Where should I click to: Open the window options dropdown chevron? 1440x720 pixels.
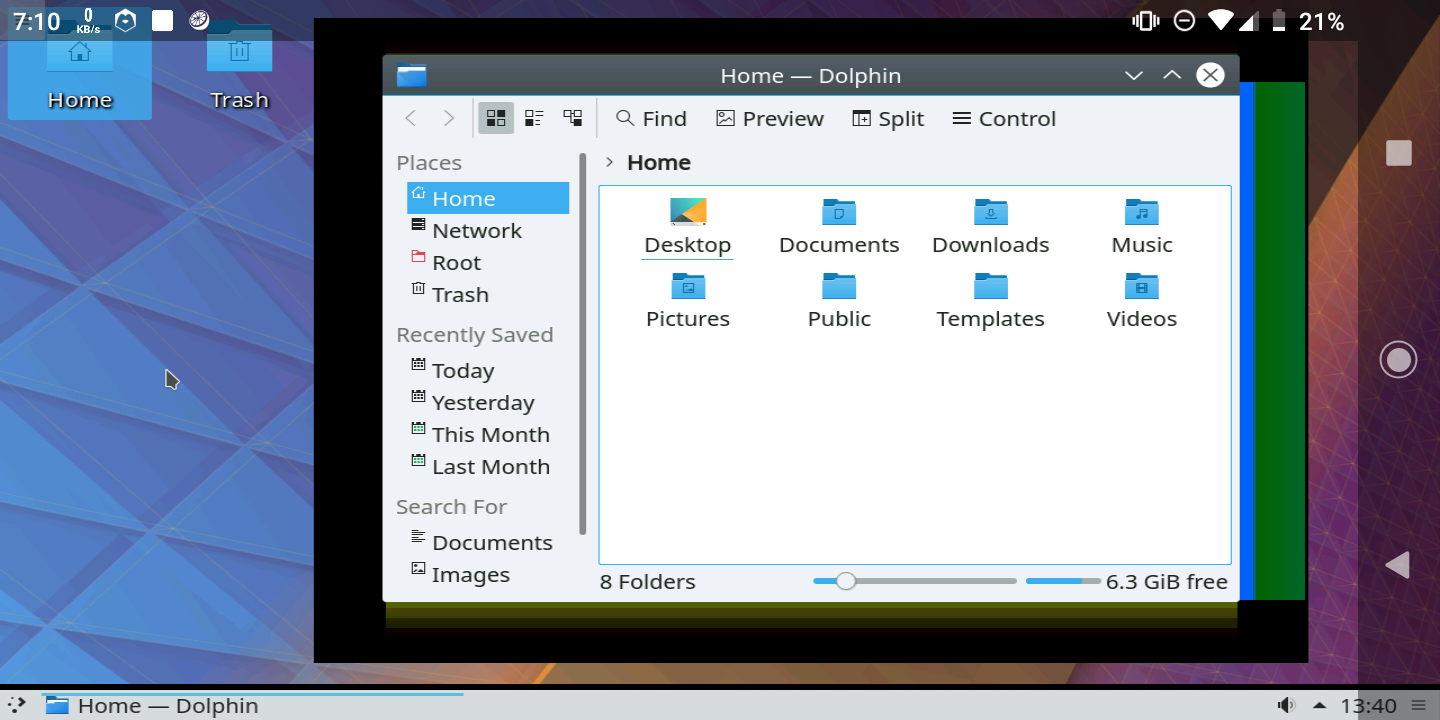pyautogui.click(x=1133, y=75)
